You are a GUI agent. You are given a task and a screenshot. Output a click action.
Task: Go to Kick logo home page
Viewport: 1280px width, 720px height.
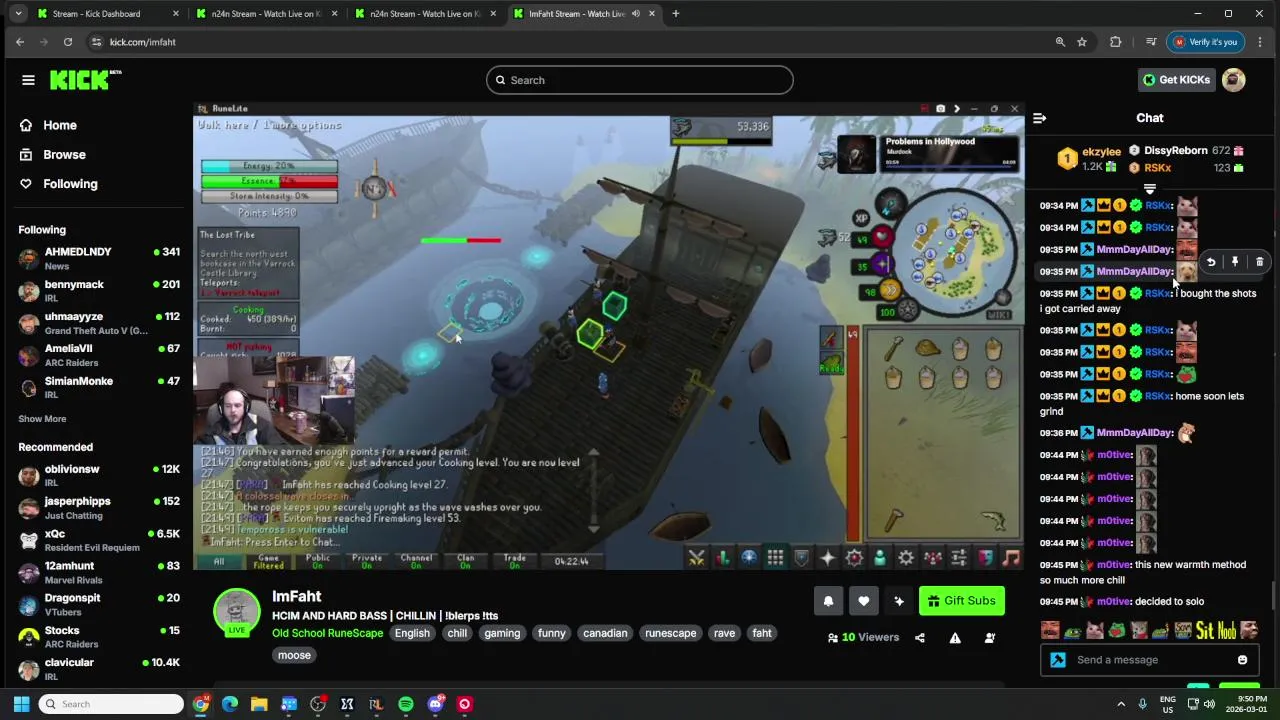pos(85,80)
